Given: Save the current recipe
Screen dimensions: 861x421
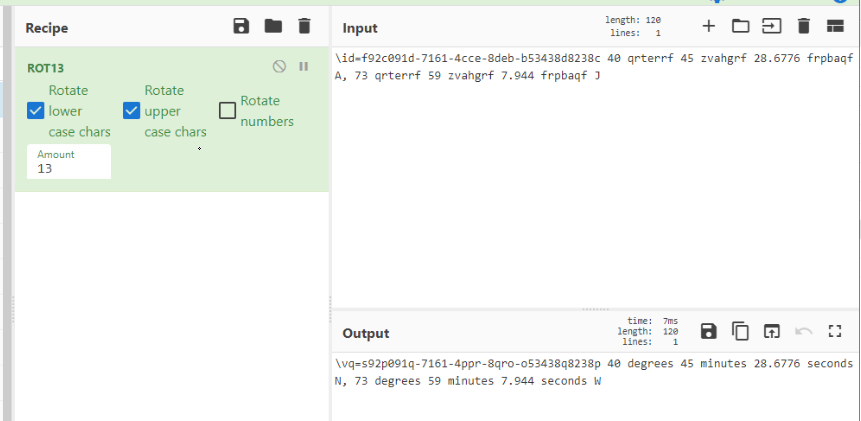Looking at the screenshot, I should 241,27.
